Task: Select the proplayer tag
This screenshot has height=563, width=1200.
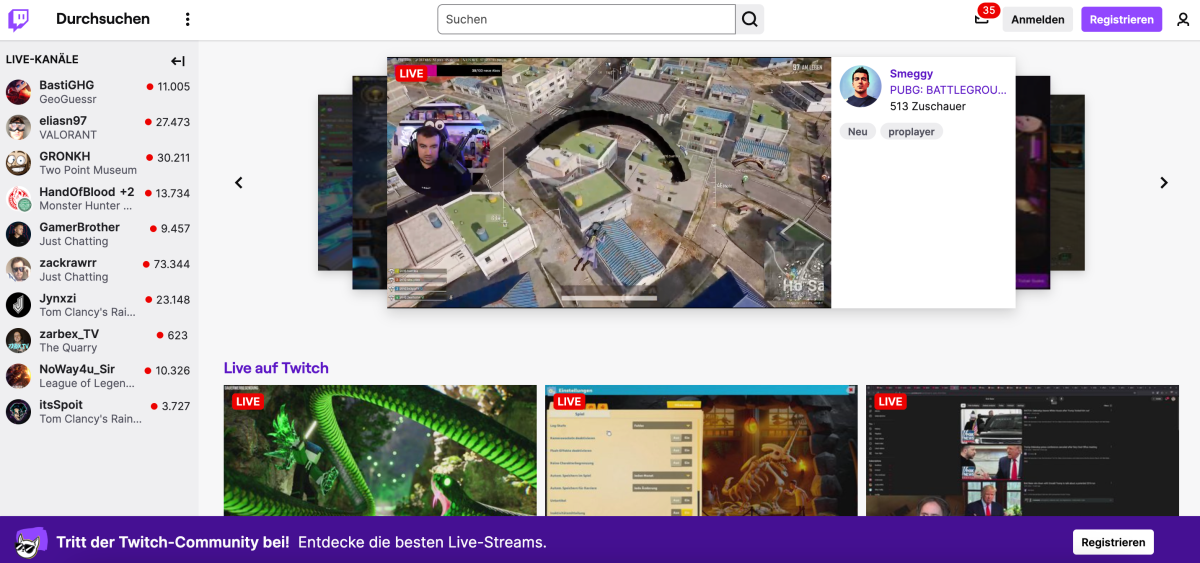Action: click(x=912, y=131)
